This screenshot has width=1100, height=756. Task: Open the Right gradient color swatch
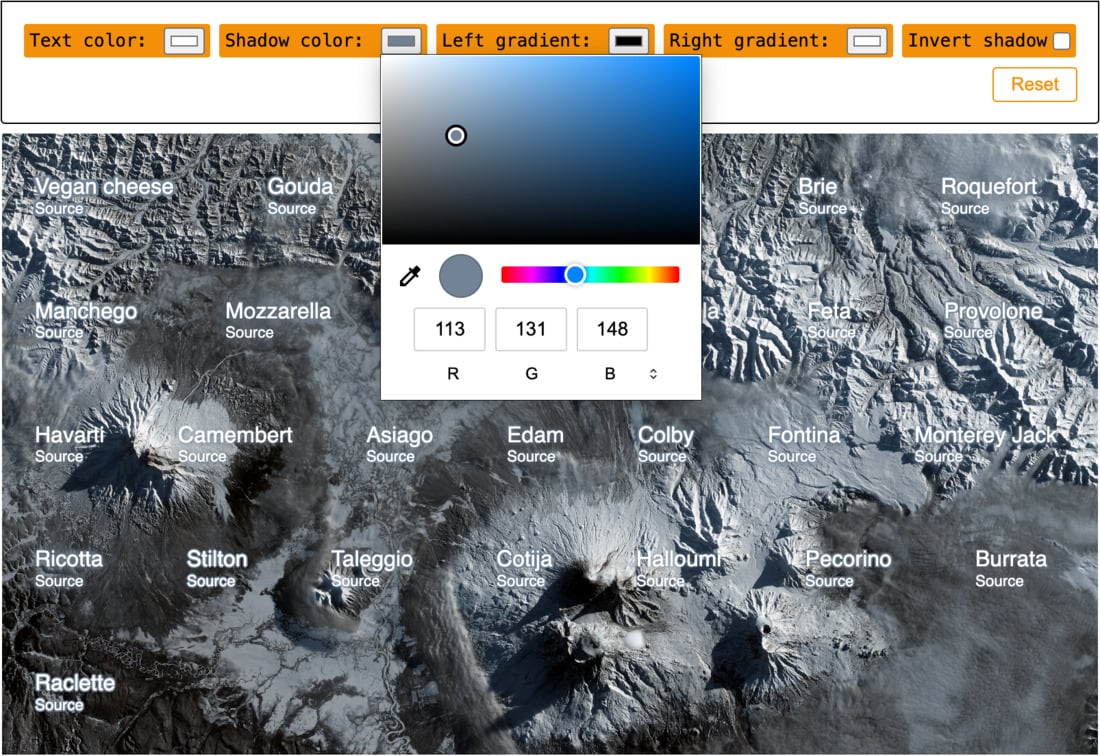(x=865, y=41)
